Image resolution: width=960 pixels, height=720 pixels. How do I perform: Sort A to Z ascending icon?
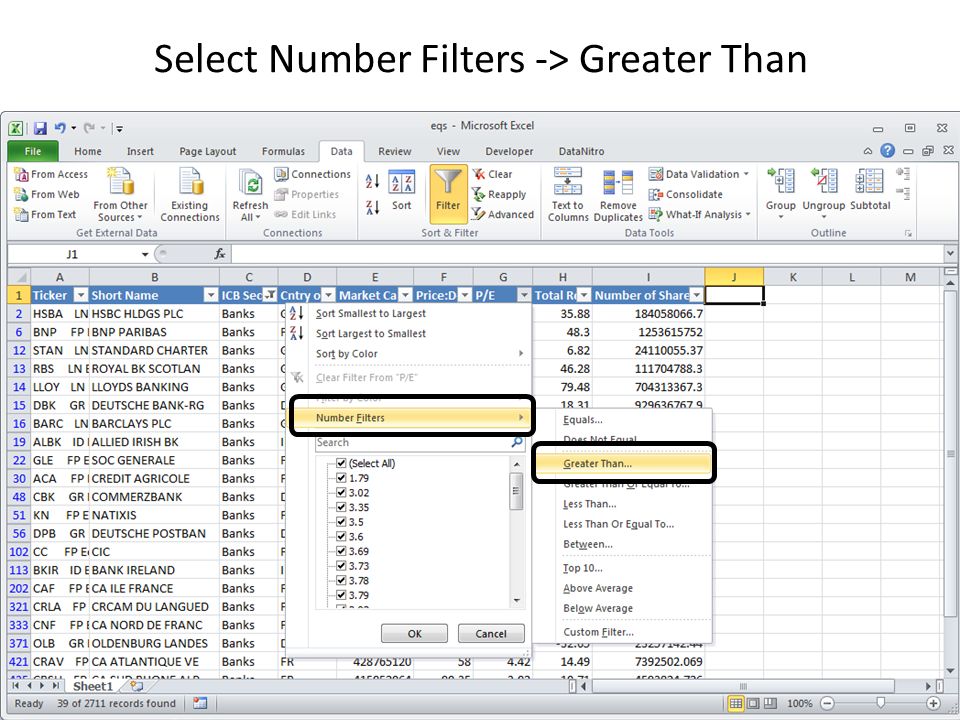point(372,181)
